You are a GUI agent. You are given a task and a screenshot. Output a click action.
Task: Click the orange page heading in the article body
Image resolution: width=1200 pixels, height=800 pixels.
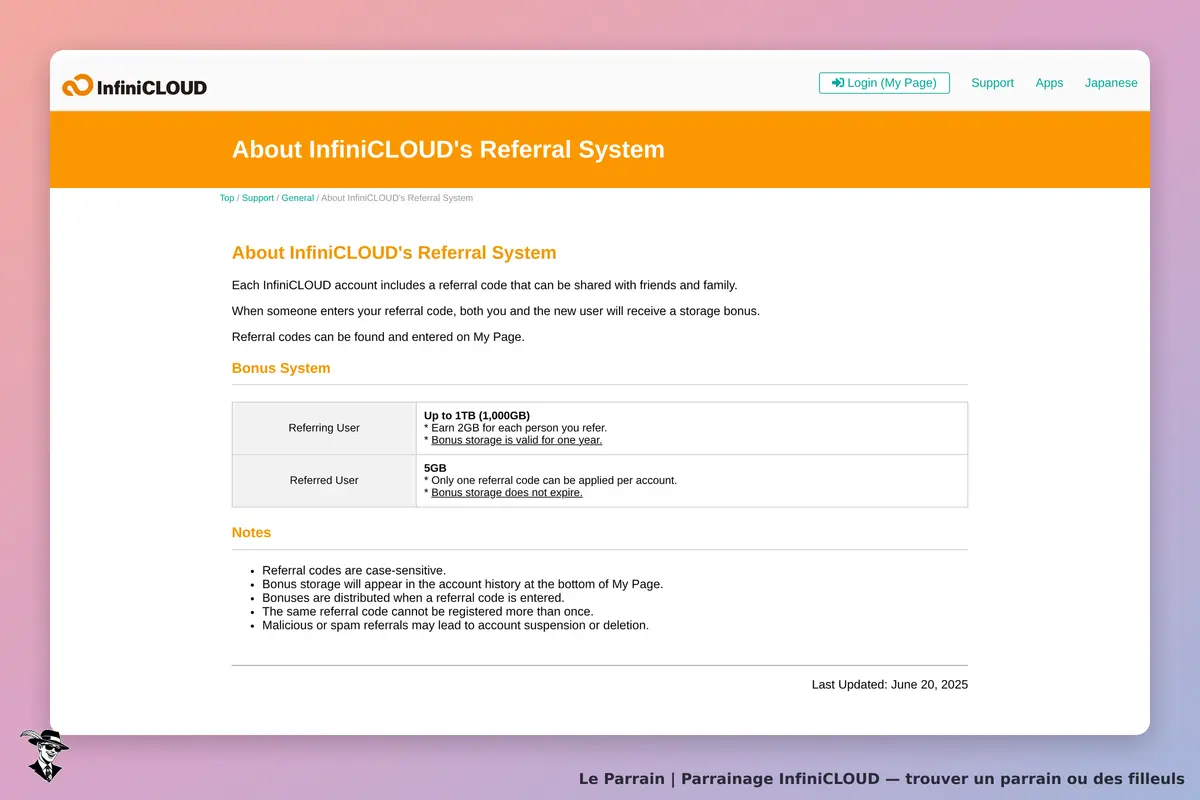[x=394, y=253]
